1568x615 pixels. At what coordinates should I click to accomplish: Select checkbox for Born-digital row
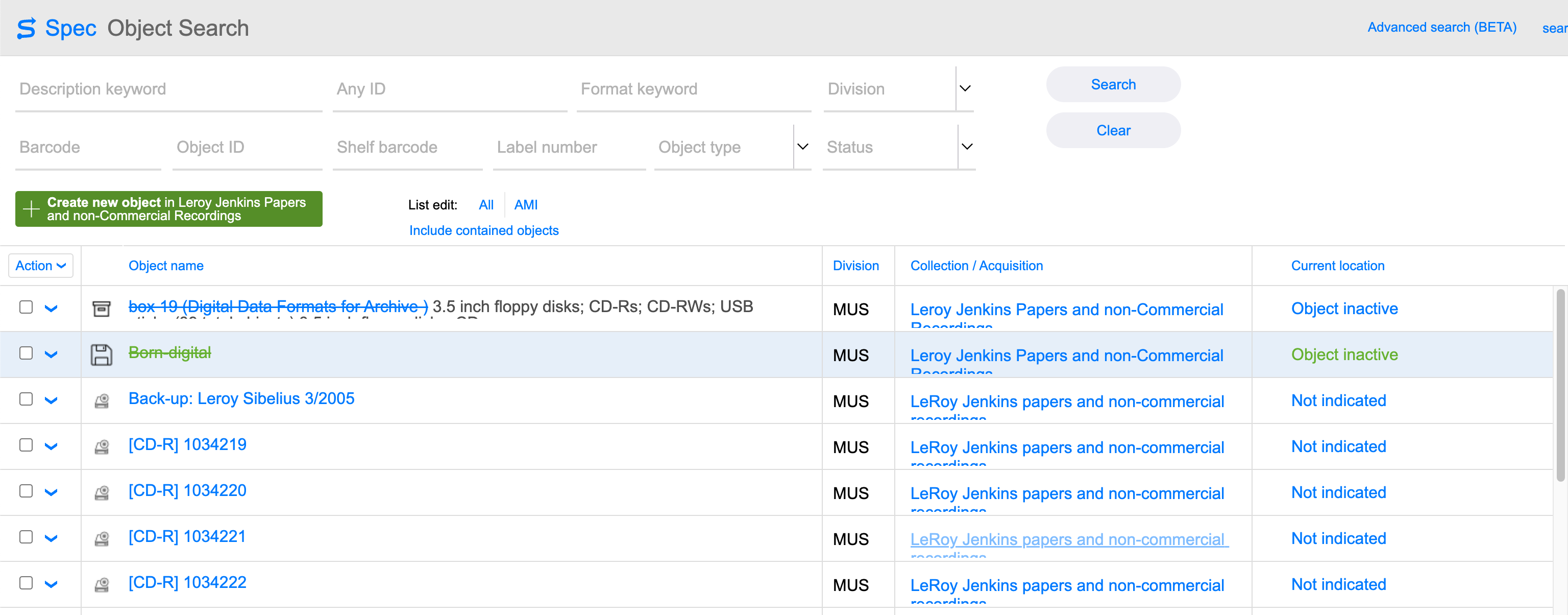tap(26, 353)
